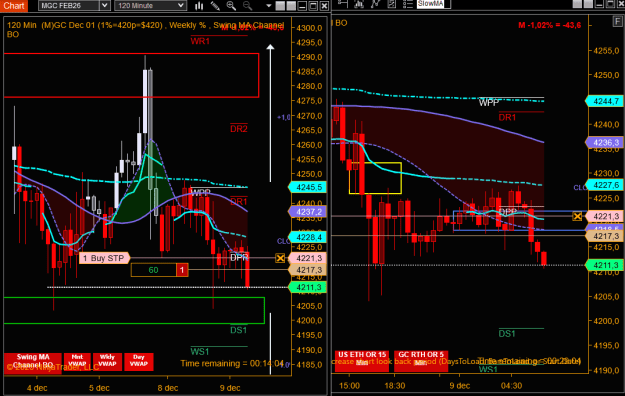This screenshot has height=396, width=625.
Task: Click the DS1 label on left chart
Action: click(238, 330)
